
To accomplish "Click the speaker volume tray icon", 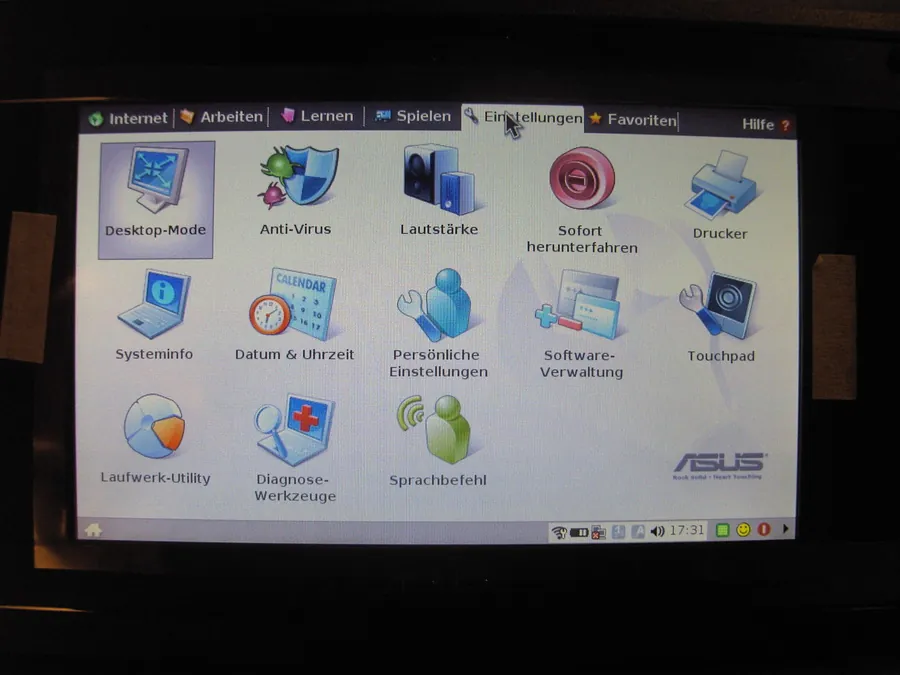I will (x=657, y=532).
